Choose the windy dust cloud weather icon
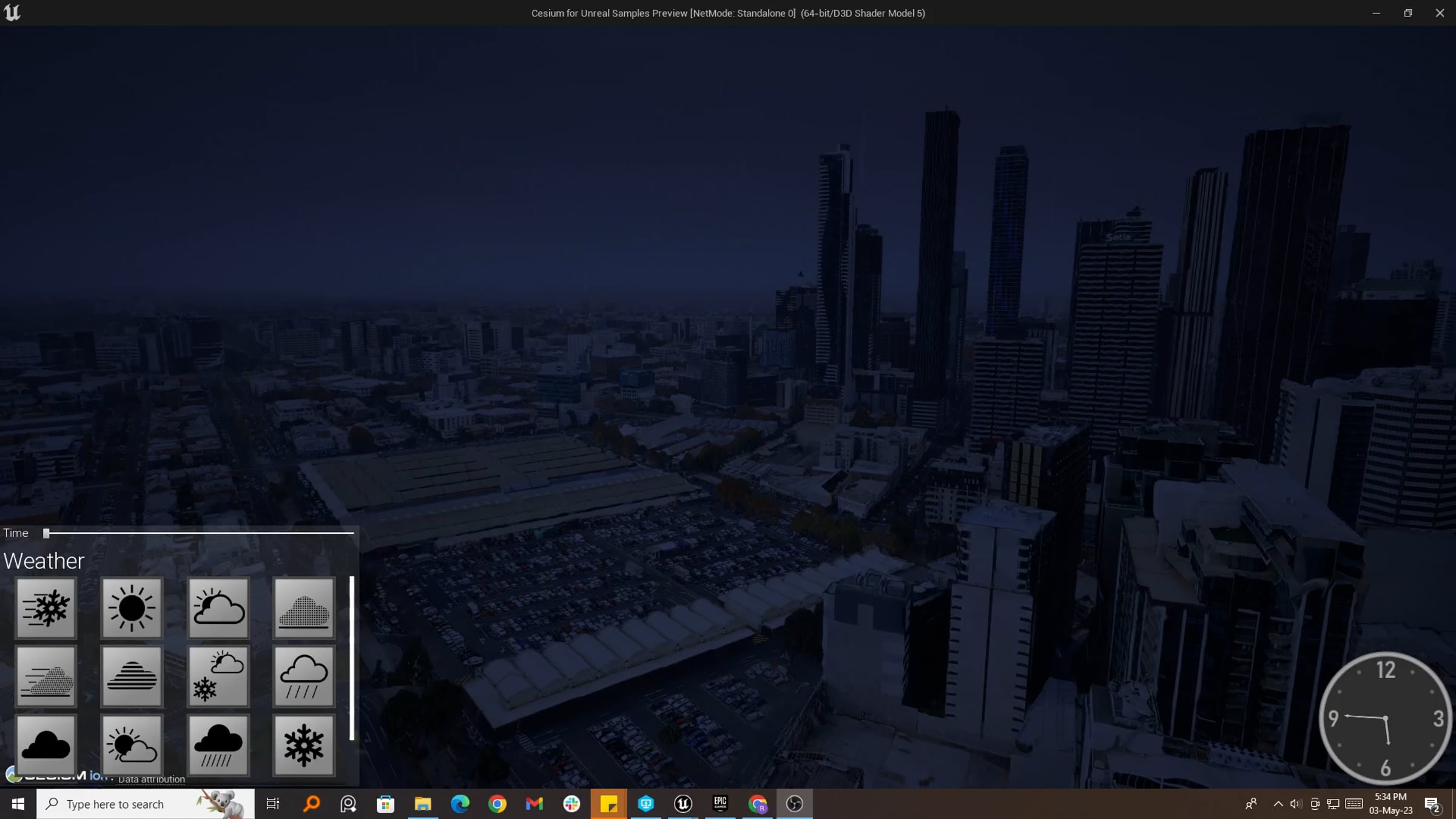The image size is (1456, 819). pos(46,676)
